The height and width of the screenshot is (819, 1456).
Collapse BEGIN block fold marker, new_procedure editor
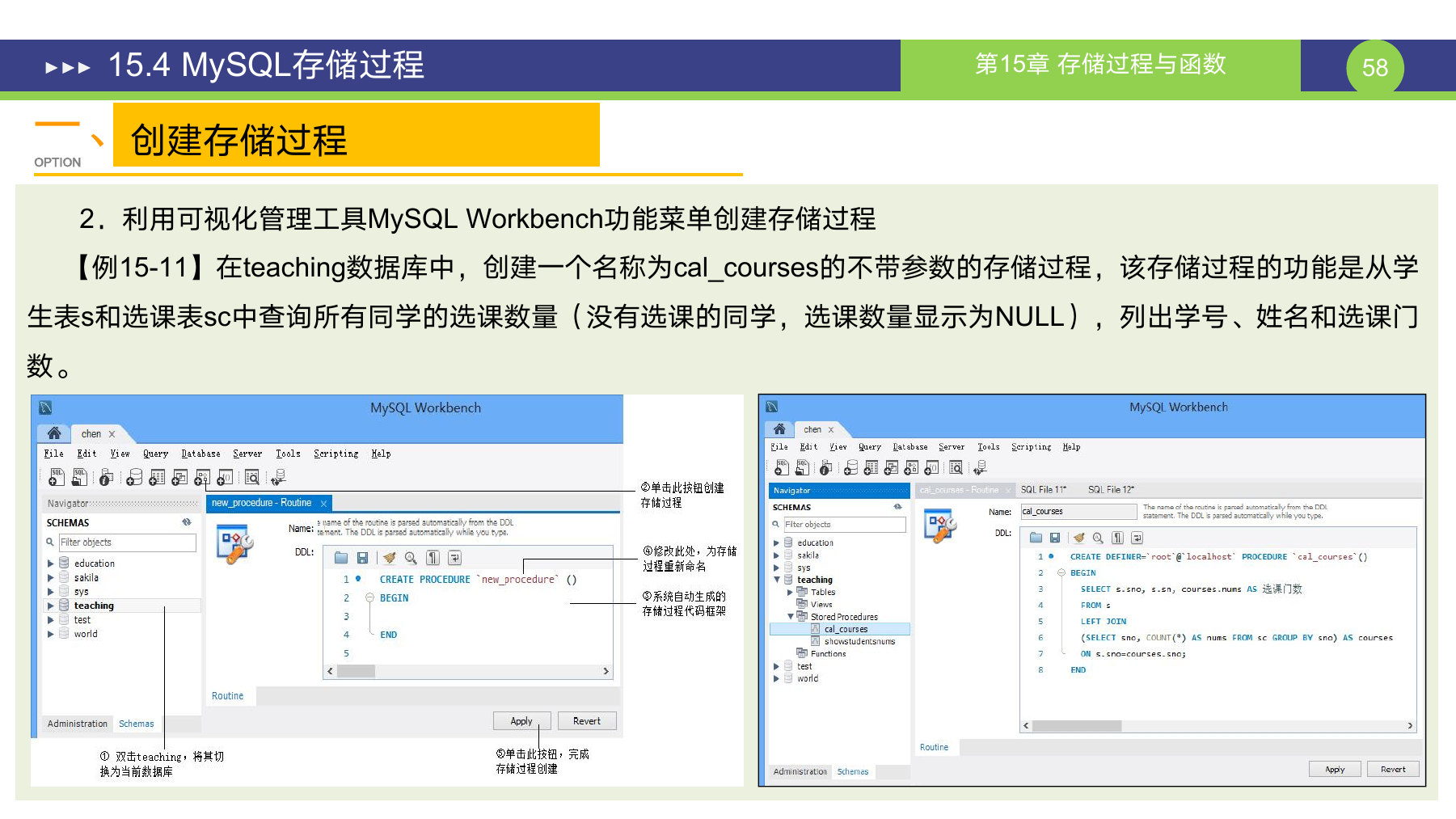[x=369, y=598]
